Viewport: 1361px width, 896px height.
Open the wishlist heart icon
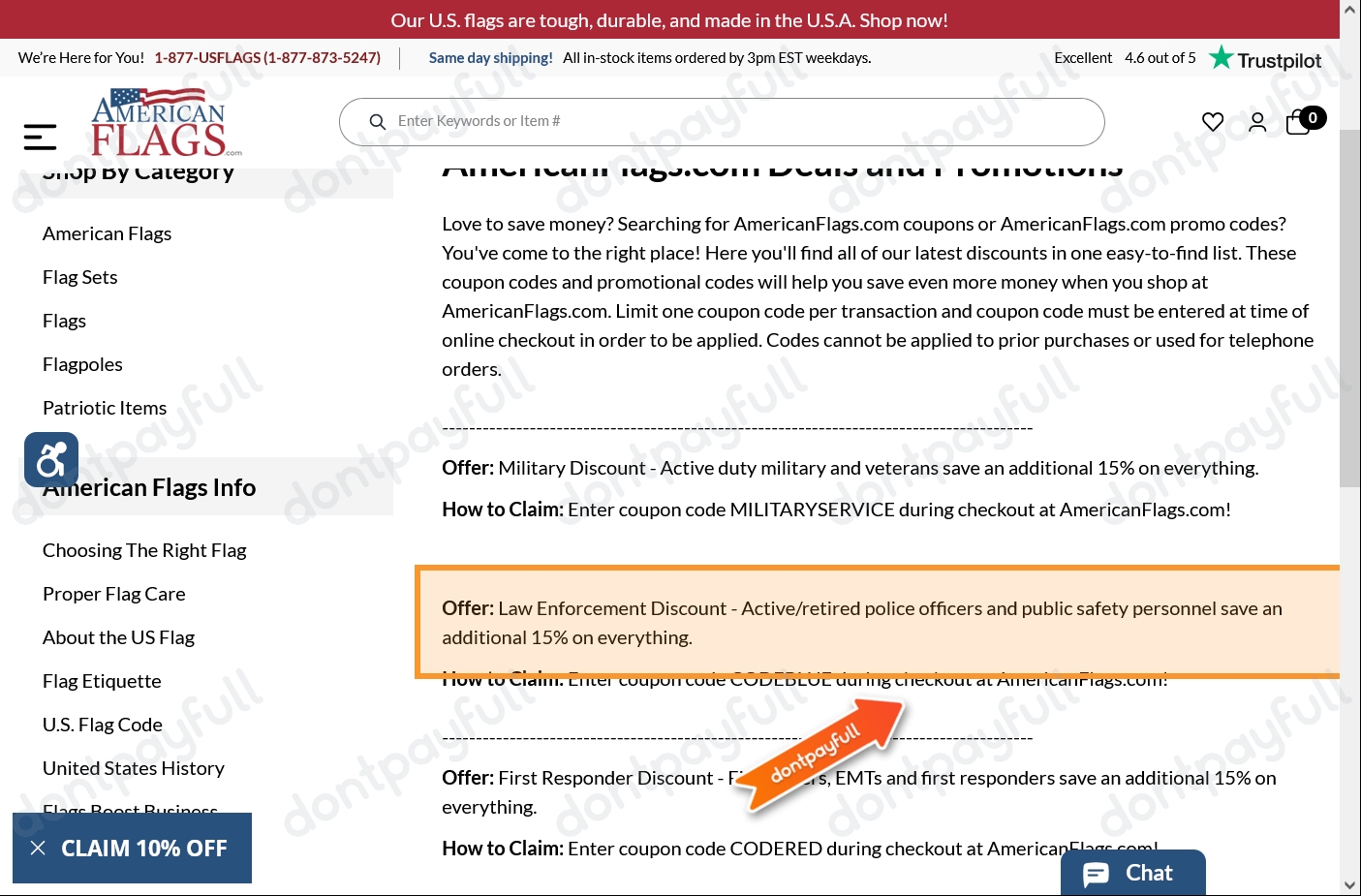[x=1212, y=122]
